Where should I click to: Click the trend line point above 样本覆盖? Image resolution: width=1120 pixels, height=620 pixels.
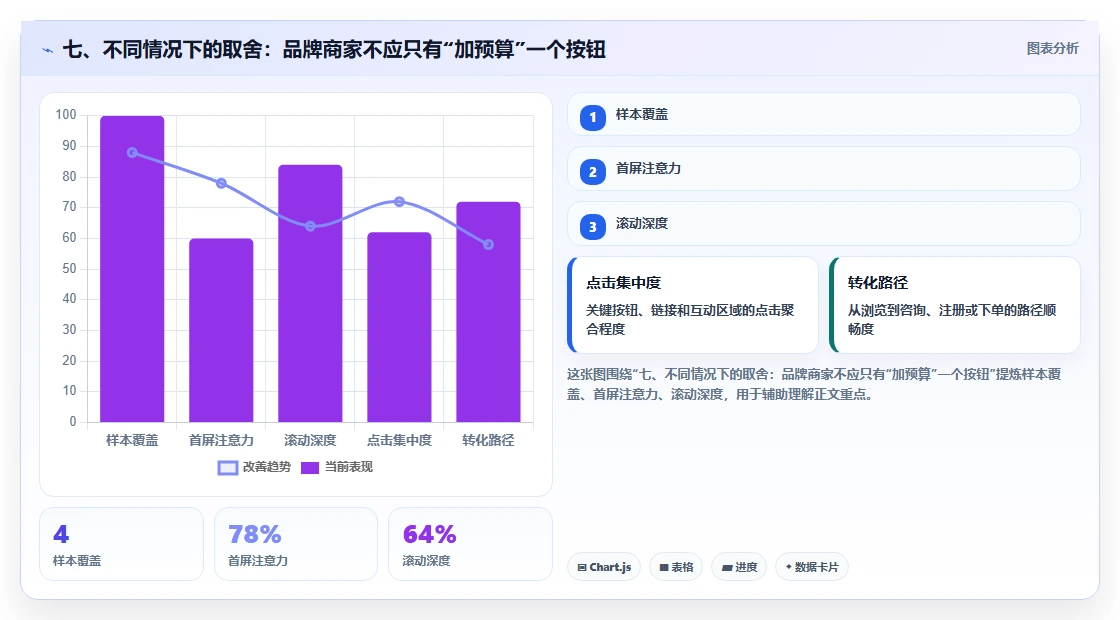[x=132, y=153]
